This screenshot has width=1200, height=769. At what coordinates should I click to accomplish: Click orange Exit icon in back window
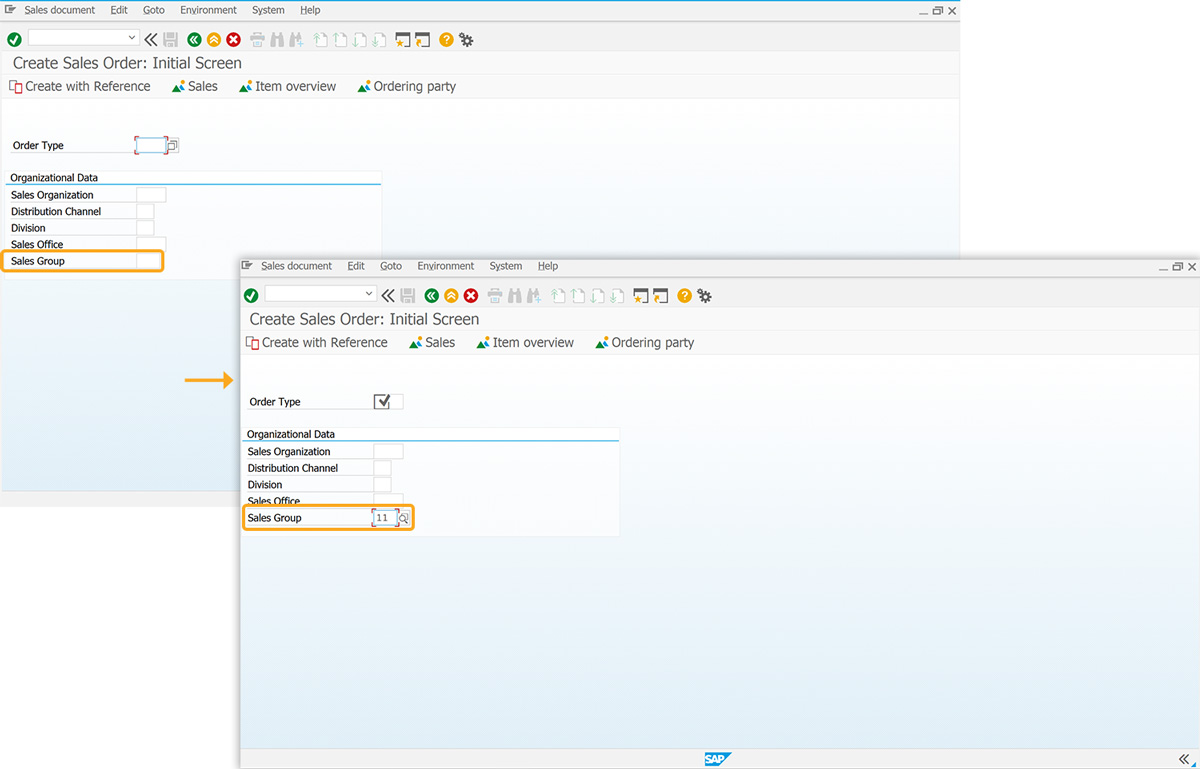tap(214, 40)
